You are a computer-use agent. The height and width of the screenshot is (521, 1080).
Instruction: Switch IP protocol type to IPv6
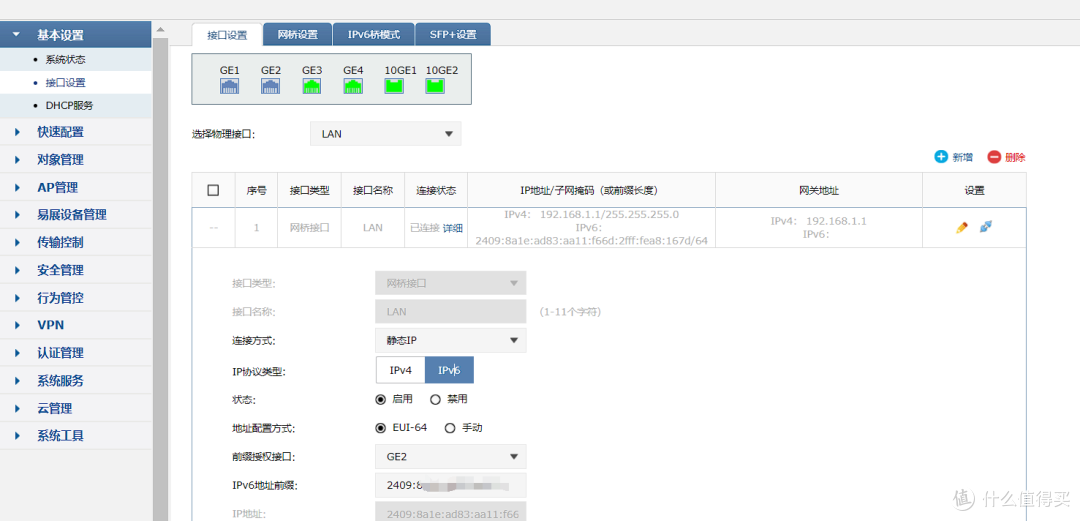[x=449, y=370]
